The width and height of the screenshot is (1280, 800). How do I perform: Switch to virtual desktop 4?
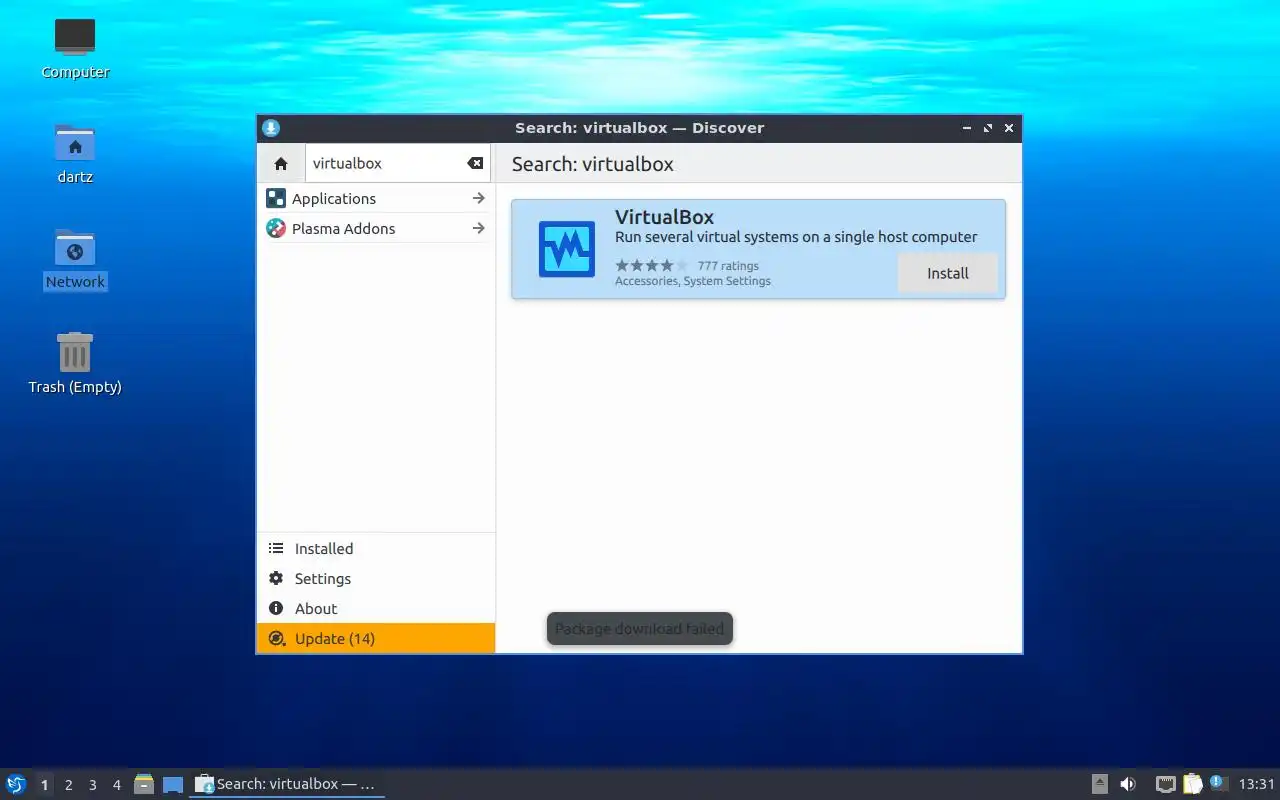(116, 785)
